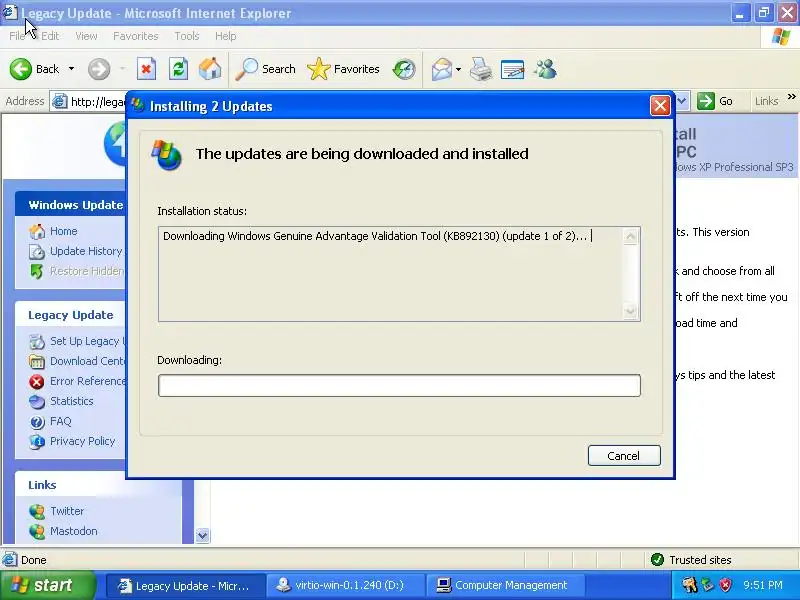Click the Safely Remove Hardware tray icon
The height and width of the screenshot is (600, 800).
tap(708, 585)
